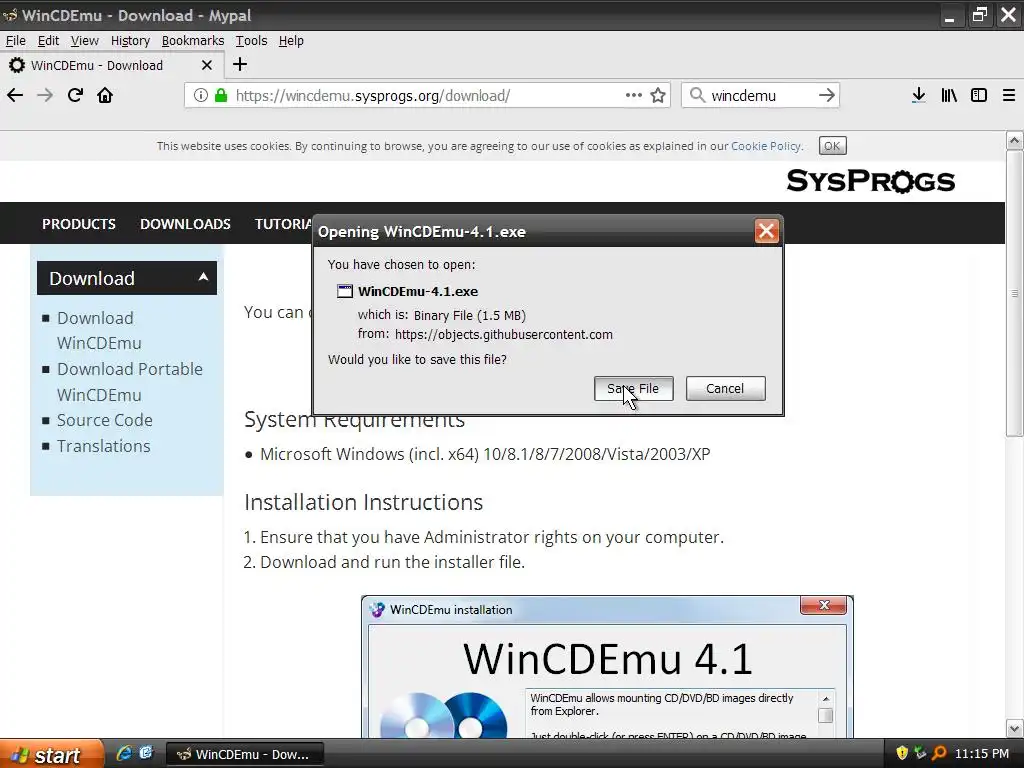
Task: Click the SysProgs logo
Action: (x=871, y=181)
